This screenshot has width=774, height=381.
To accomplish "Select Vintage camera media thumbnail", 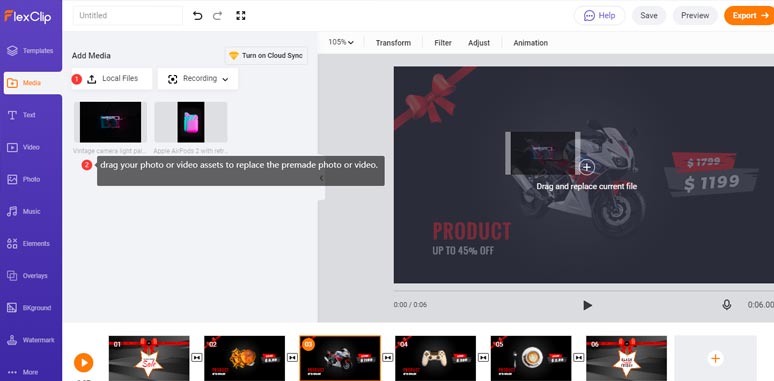I will pyautogui.click(x=110, y=122).
